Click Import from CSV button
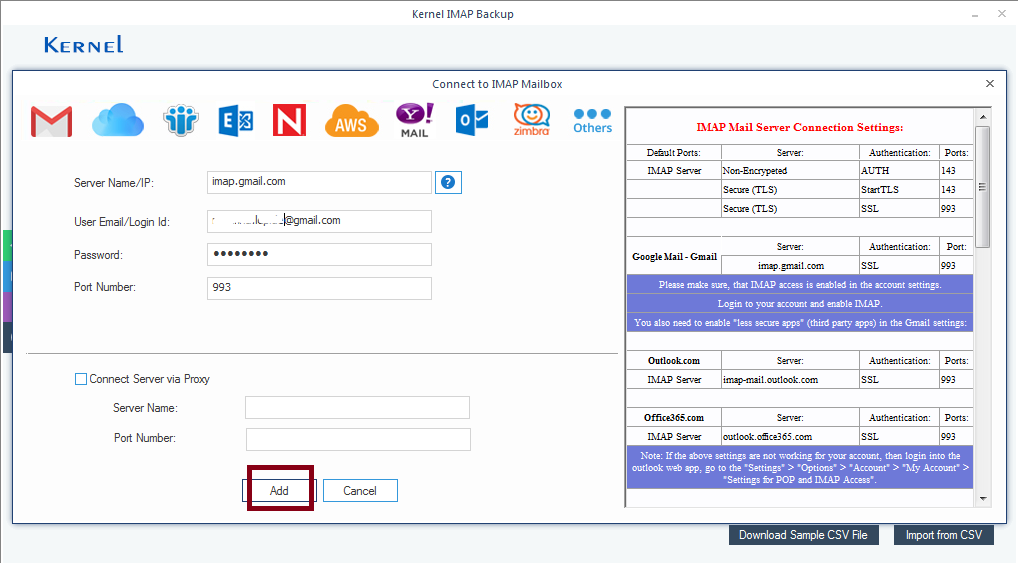The image size is (1019, 563). 944,535
